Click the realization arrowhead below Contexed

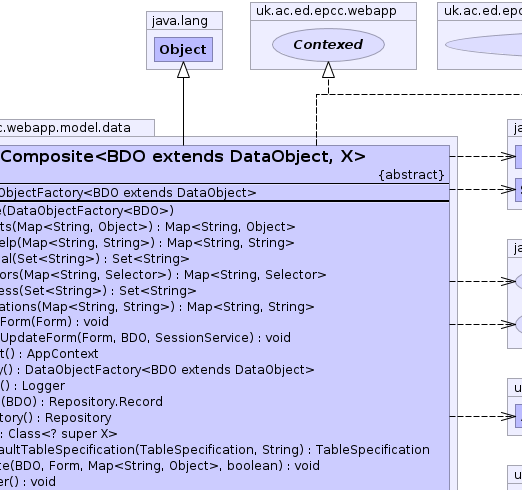coord(328,70)
